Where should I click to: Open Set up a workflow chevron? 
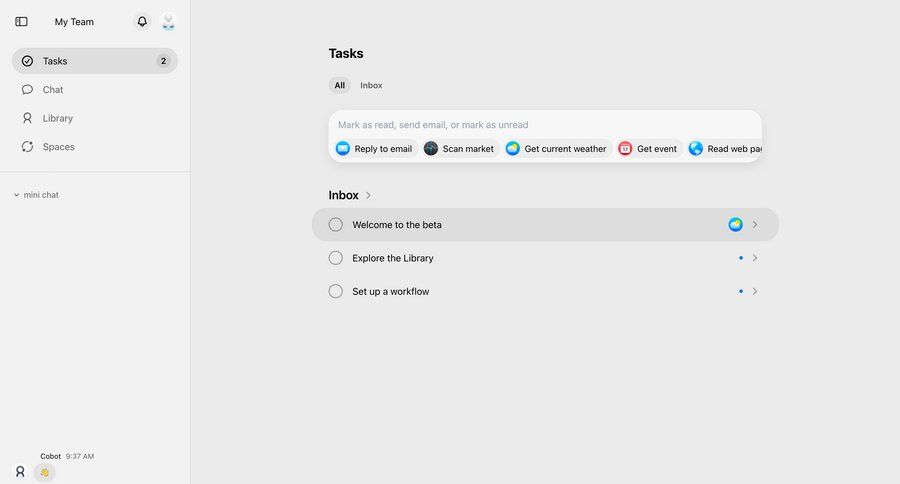click(755, 292)
